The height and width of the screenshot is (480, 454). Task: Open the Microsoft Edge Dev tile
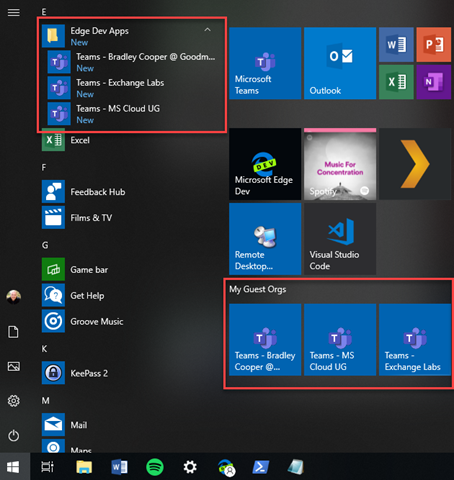point(265,164)
